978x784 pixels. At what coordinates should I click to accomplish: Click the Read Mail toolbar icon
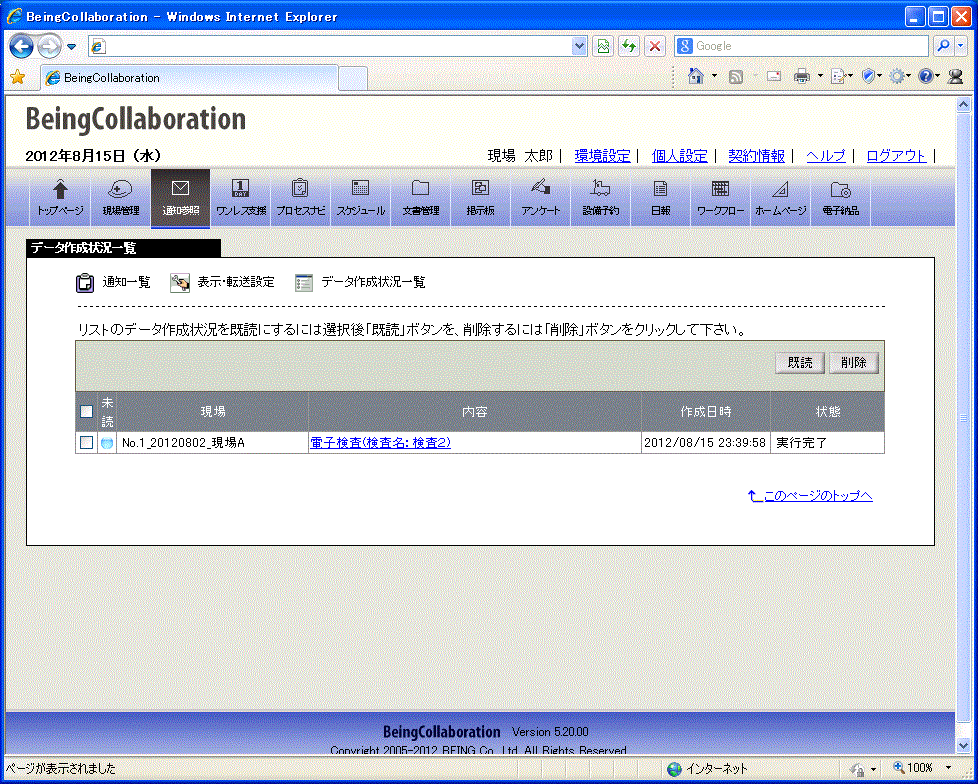pos(774,77)
